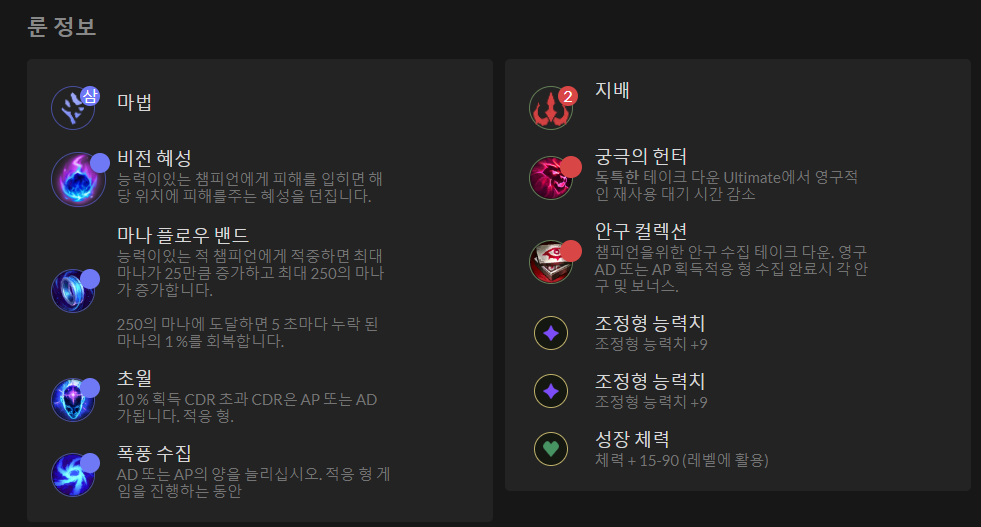Select the 초월 rune icon
The image size is (981, 527).
(73, 399)
